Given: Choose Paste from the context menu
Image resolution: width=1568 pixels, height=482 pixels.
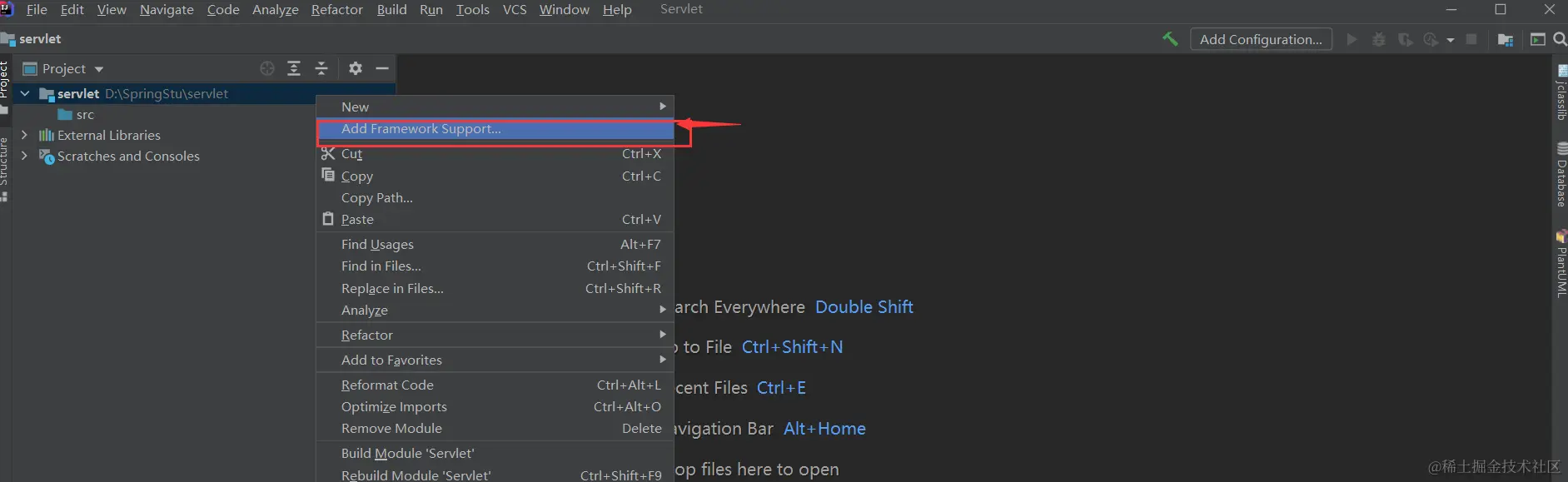Looking at the screenshot, I should pos(495,219).
